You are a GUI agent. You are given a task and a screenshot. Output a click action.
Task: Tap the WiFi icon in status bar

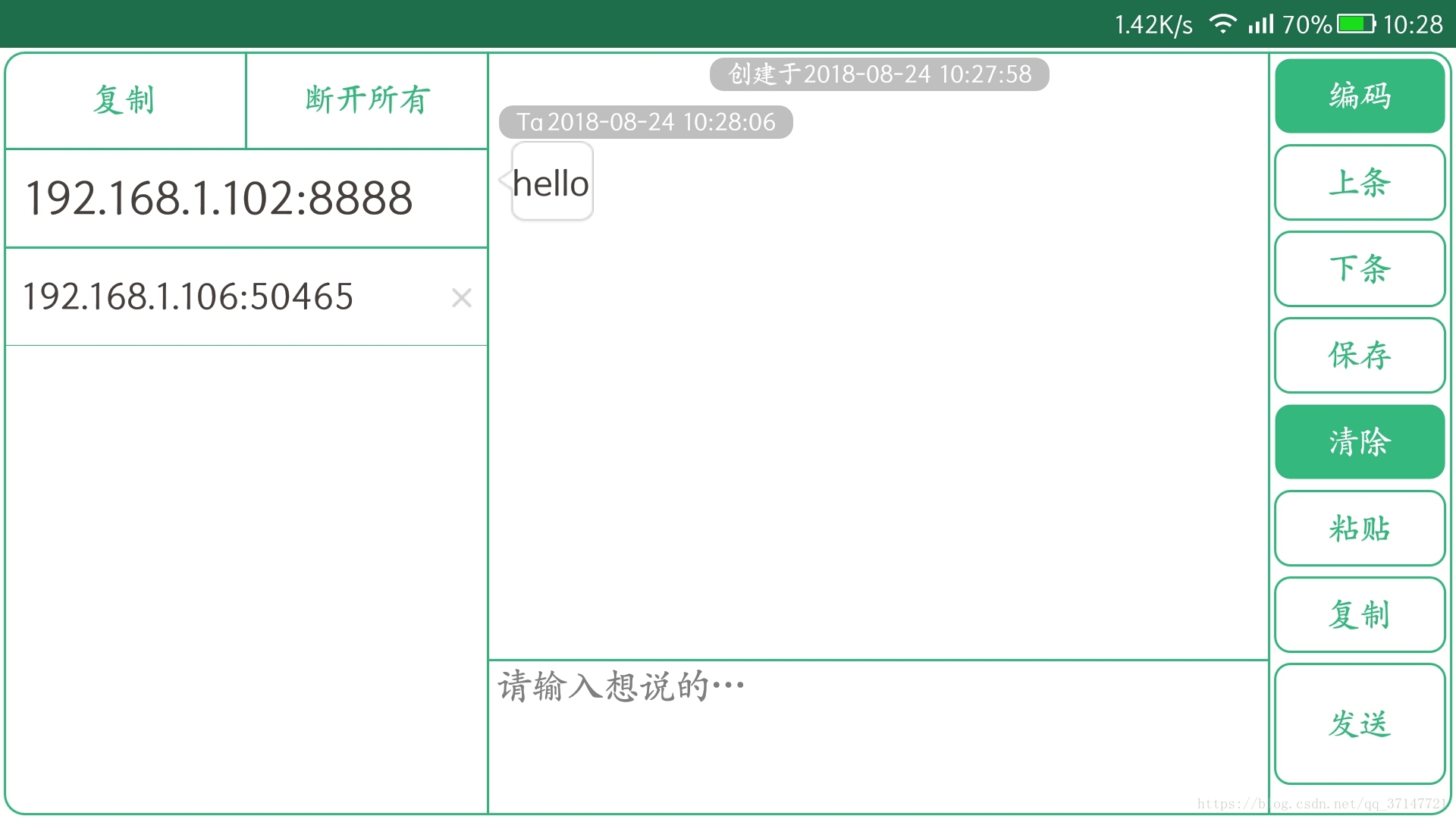1222,24
